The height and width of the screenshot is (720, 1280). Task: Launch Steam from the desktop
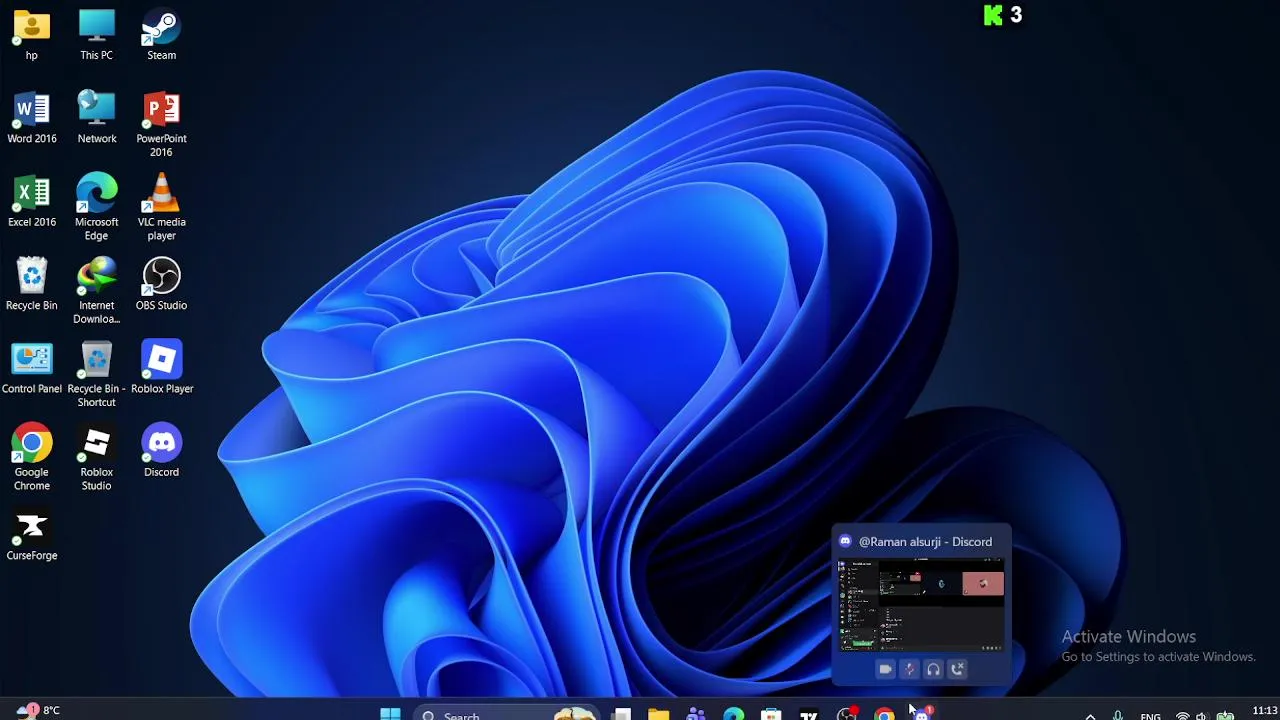(161, 34)
